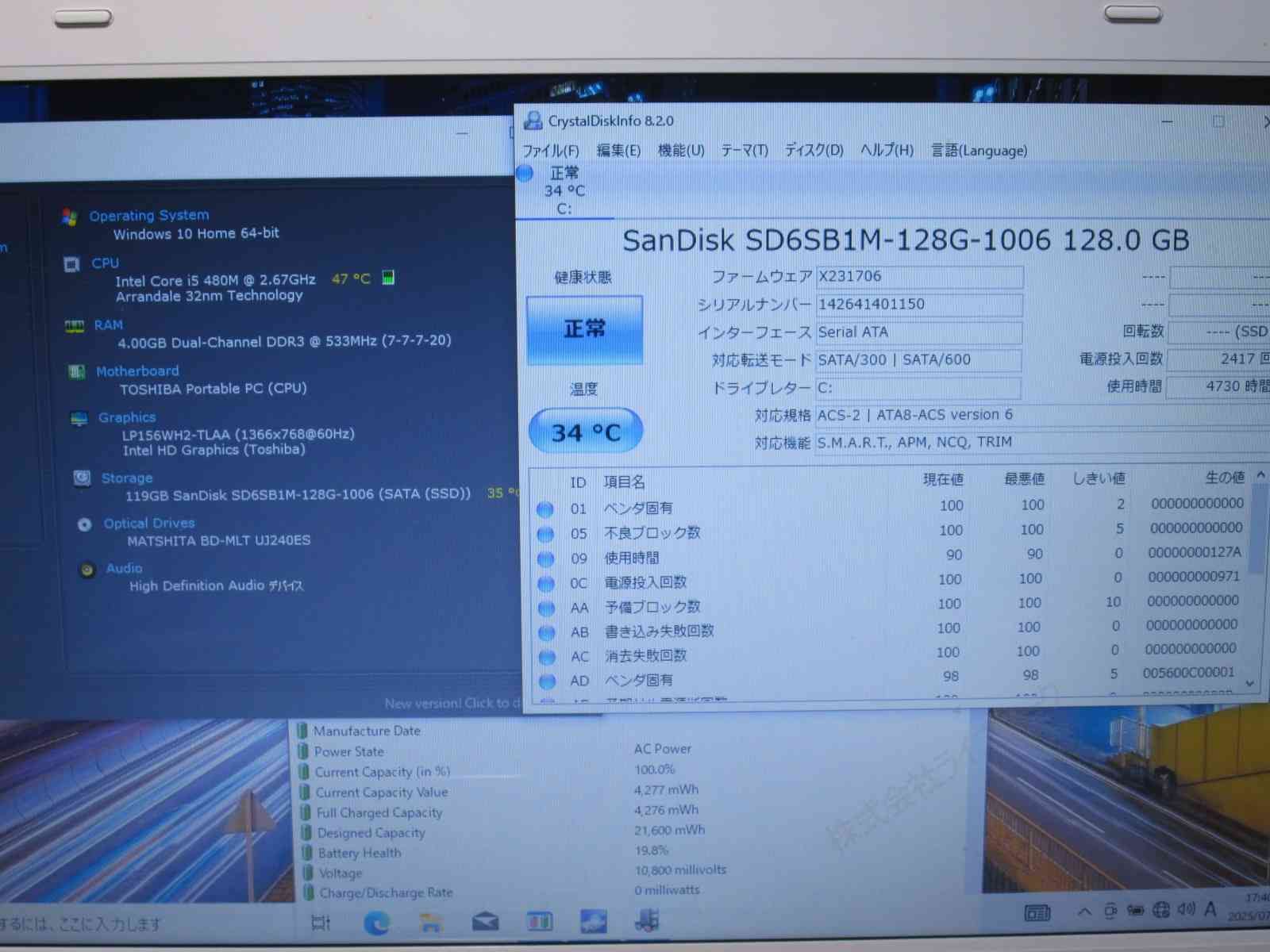Viewport: 1270px width, 952px height.
Task: Click the drive letter field C:
Action: 918,388
